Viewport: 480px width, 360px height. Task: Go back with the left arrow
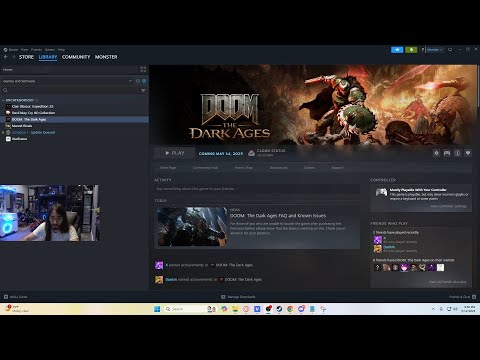6,57
